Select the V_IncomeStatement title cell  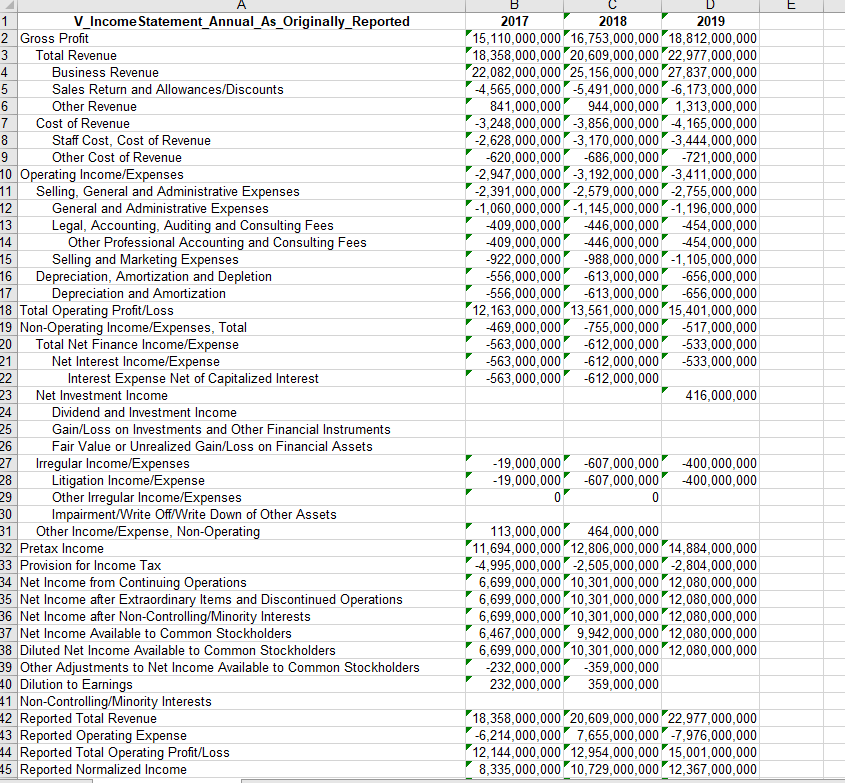pos(240,21)
